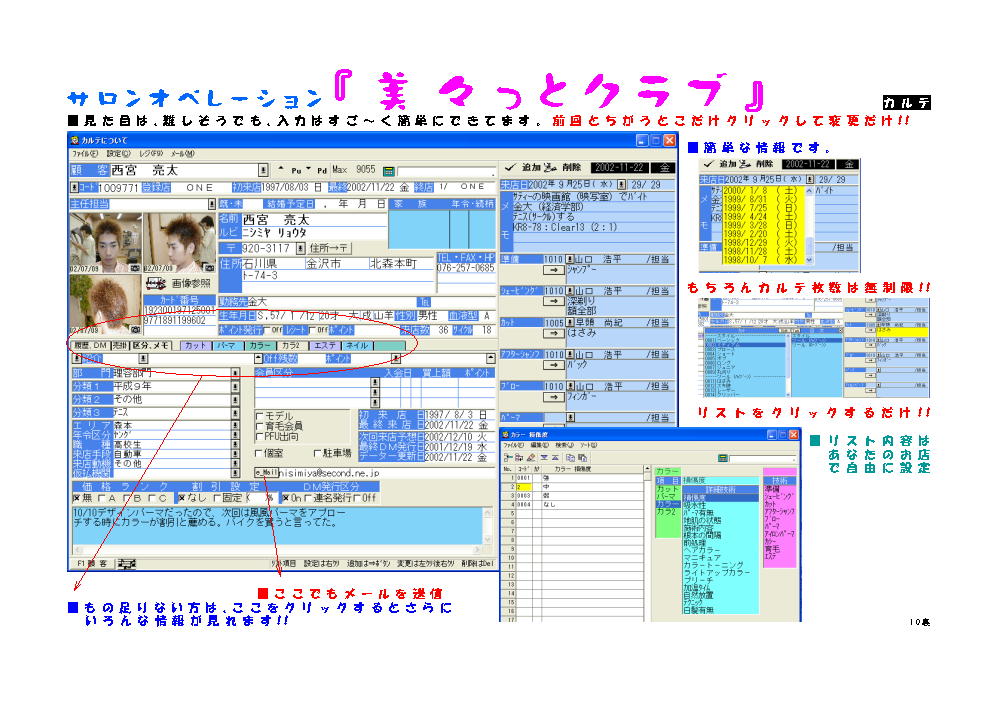This screenshot has width=999, height=706.
Task: Click the memo text area about デザインパーマ
Action: coord(277,526)
